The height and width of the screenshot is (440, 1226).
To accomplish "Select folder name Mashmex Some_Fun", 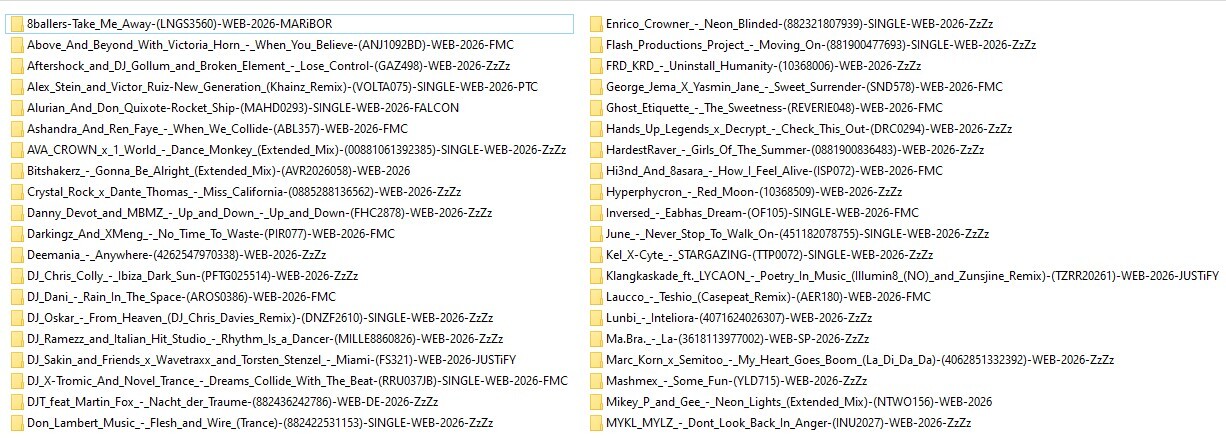I will click(736, 381).
